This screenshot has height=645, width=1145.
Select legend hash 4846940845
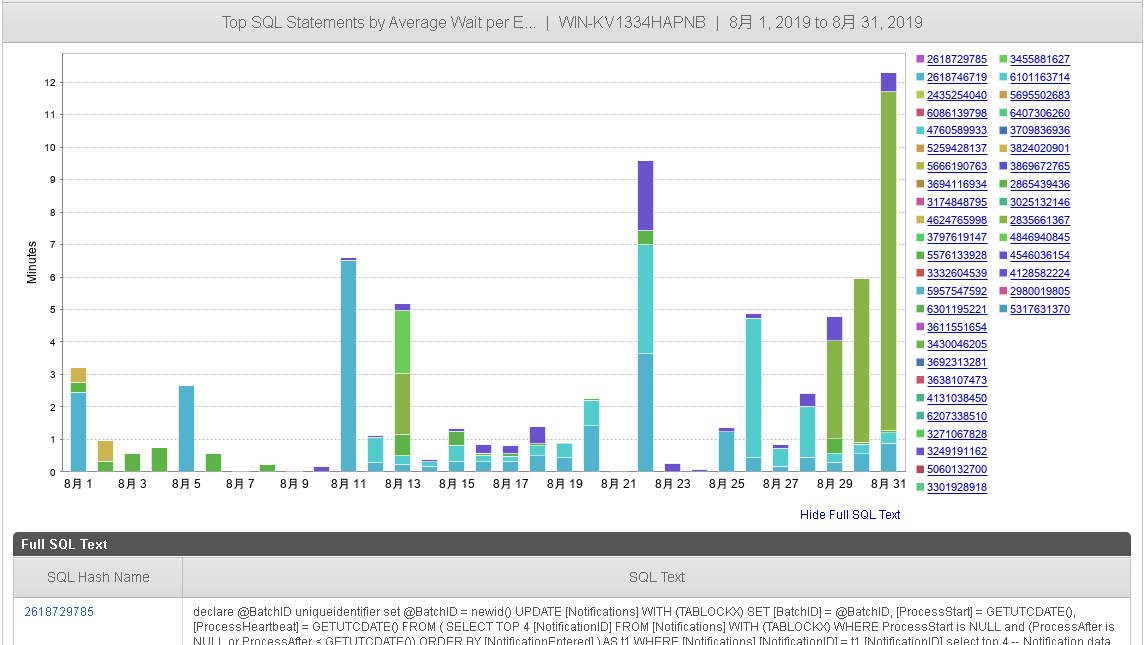pos(1040,237)
